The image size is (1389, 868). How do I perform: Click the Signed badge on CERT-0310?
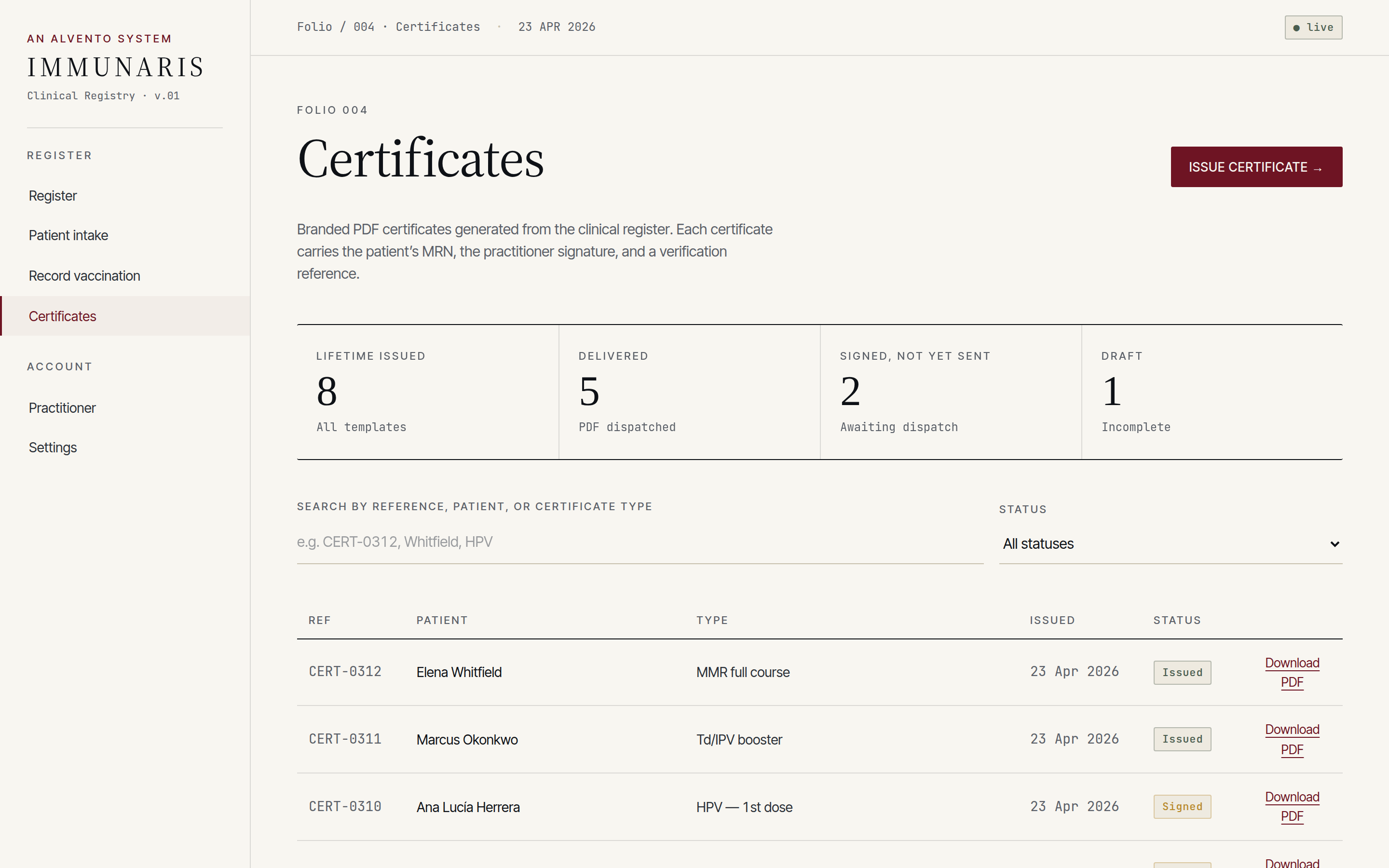[1182, 807]
